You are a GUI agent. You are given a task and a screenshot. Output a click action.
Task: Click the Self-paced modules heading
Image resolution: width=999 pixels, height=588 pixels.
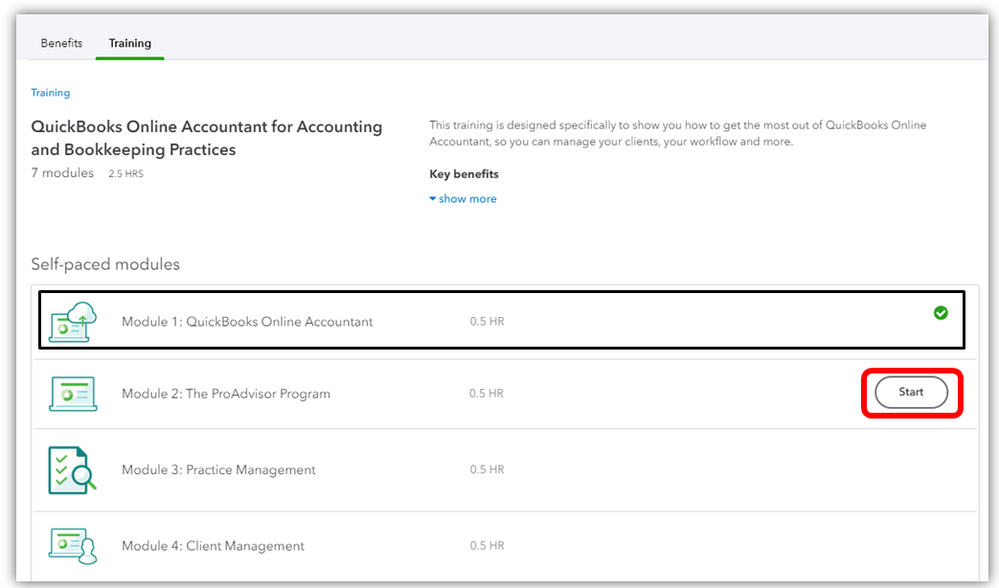pos(105,264)
